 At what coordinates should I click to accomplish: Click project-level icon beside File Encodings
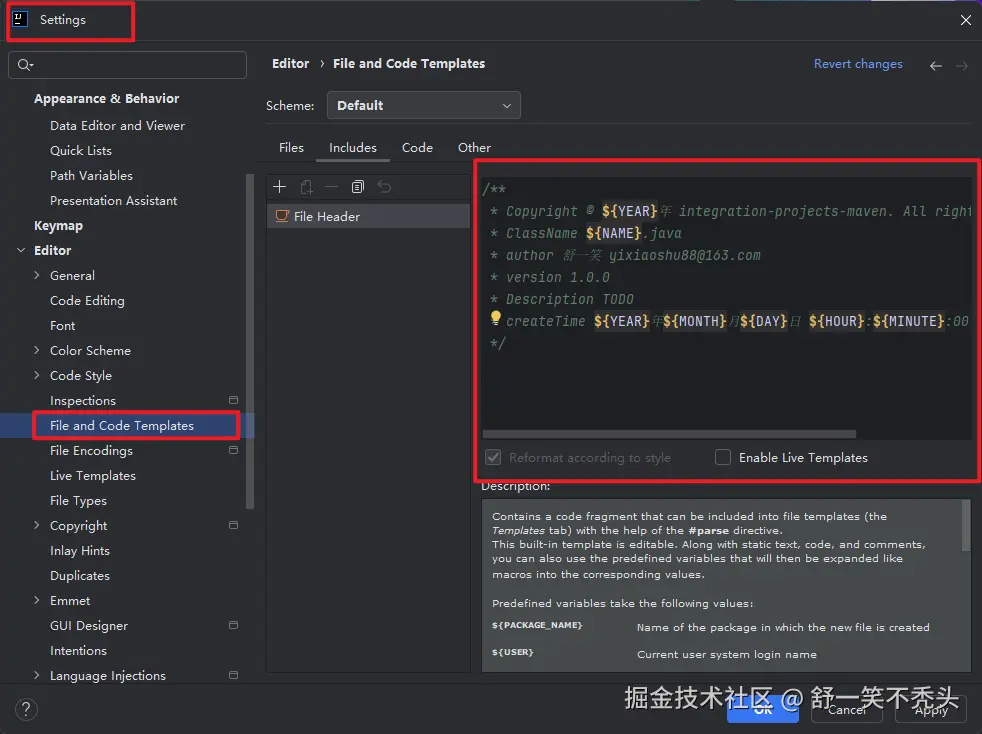pos(234,450)
